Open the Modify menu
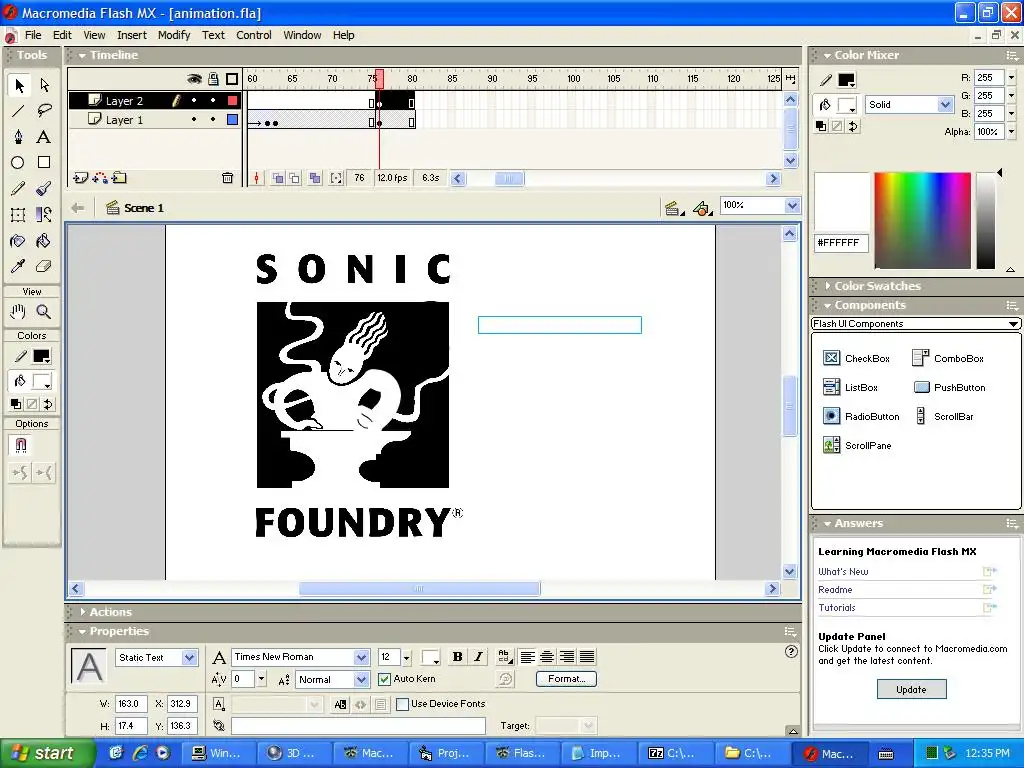The image size is (1024, 768). [174, 35]
